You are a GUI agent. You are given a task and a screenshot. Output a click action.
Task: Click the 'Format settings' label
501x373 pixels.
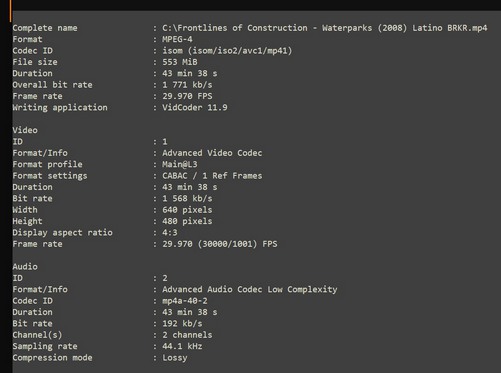[50, 176]
